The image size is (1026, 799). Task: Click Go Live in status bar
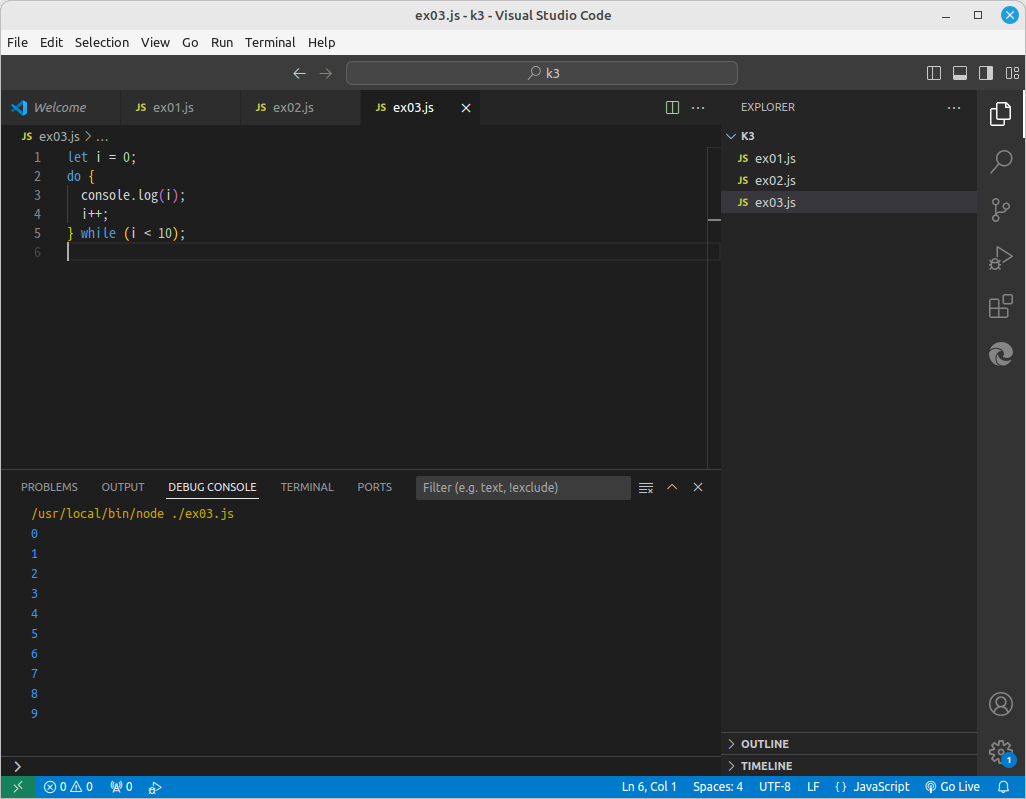coord(953,787)
